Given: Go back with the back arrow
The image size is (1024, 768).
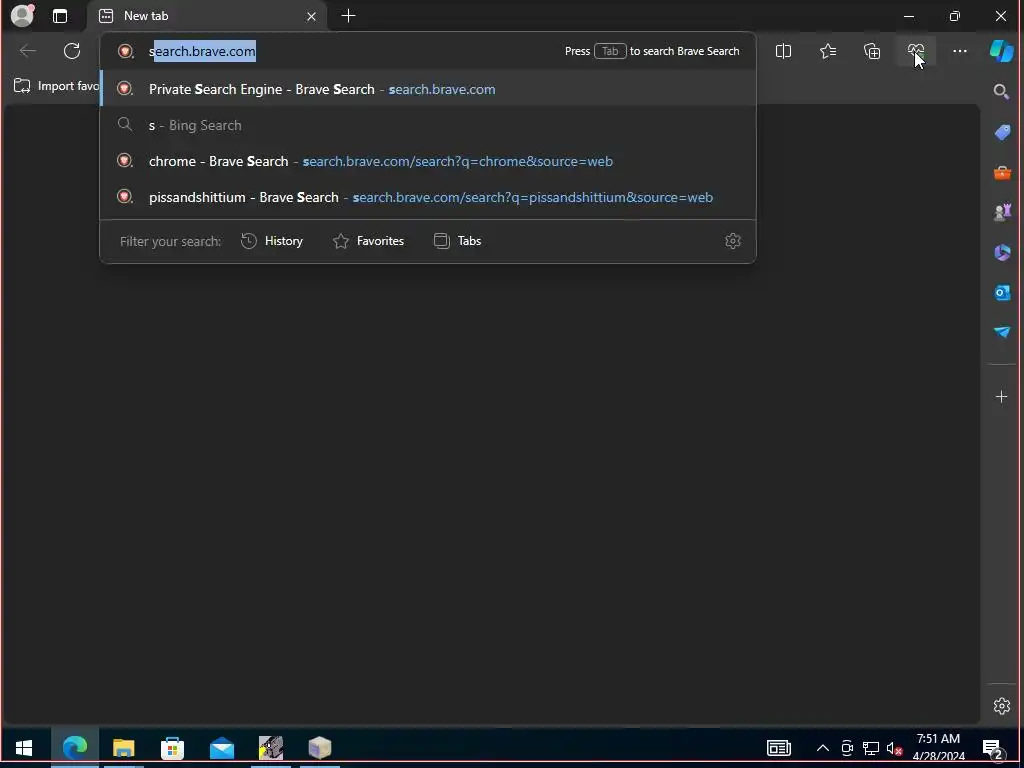Looking at the screenshot, I should (x=28, y=51).
